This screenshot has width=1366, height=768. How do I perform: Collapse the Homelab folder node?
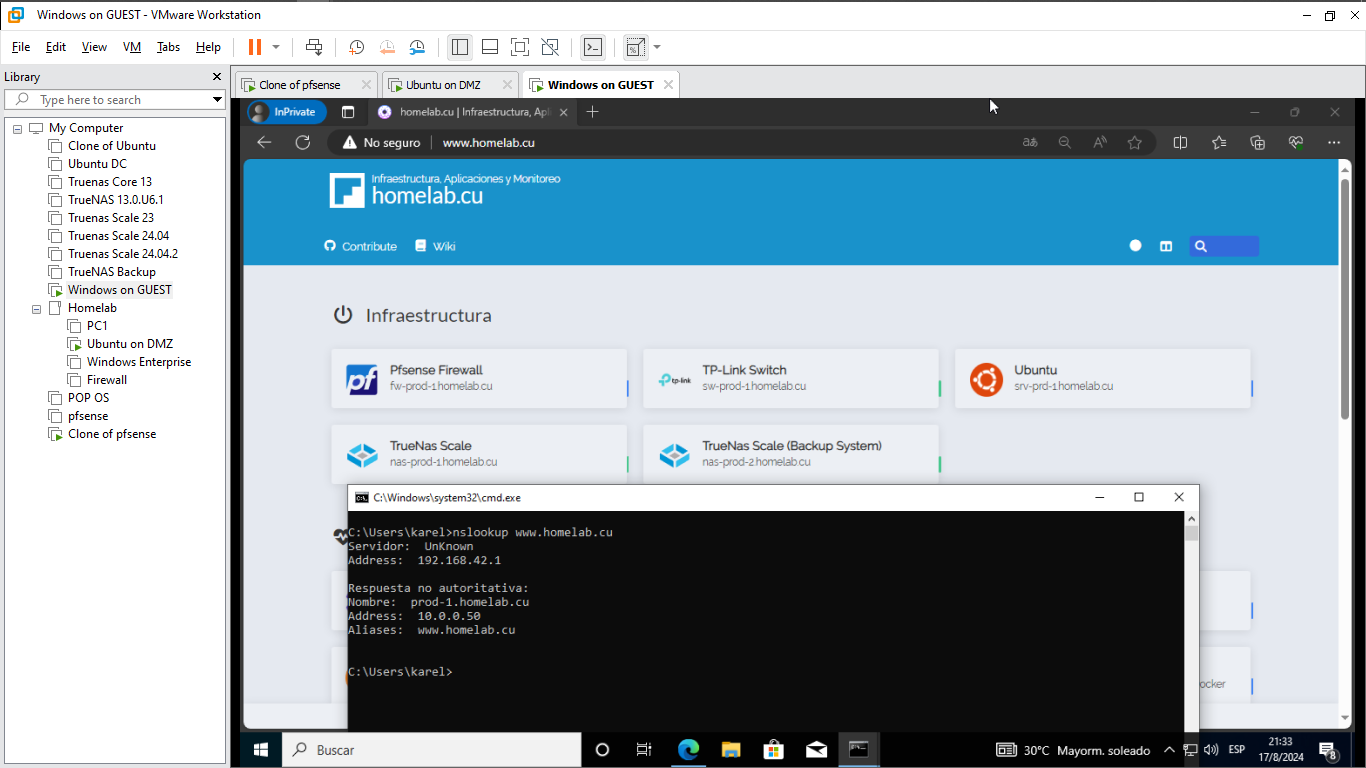36,309
